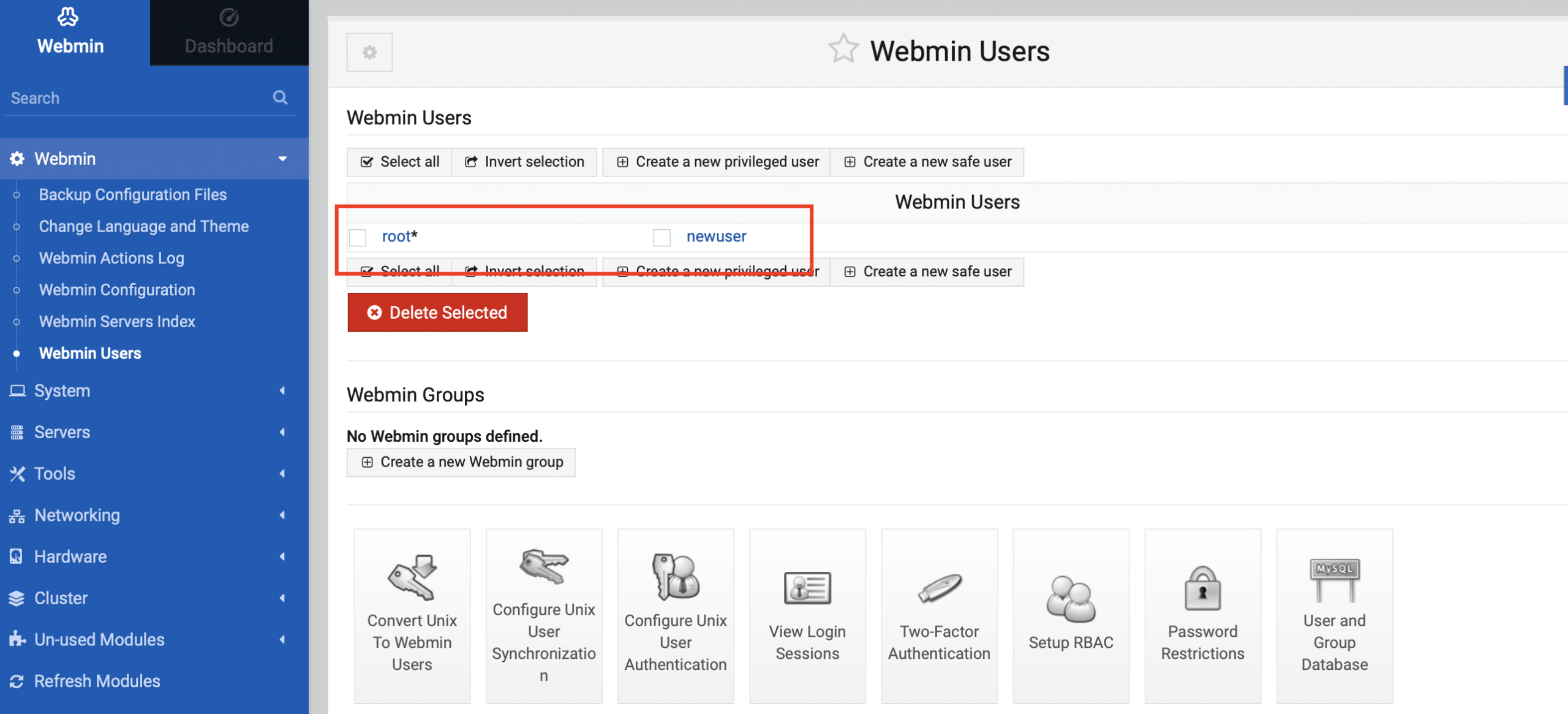Click the module config gear icon
This screenshot has width=1568, height=714.
coord(369,53)
